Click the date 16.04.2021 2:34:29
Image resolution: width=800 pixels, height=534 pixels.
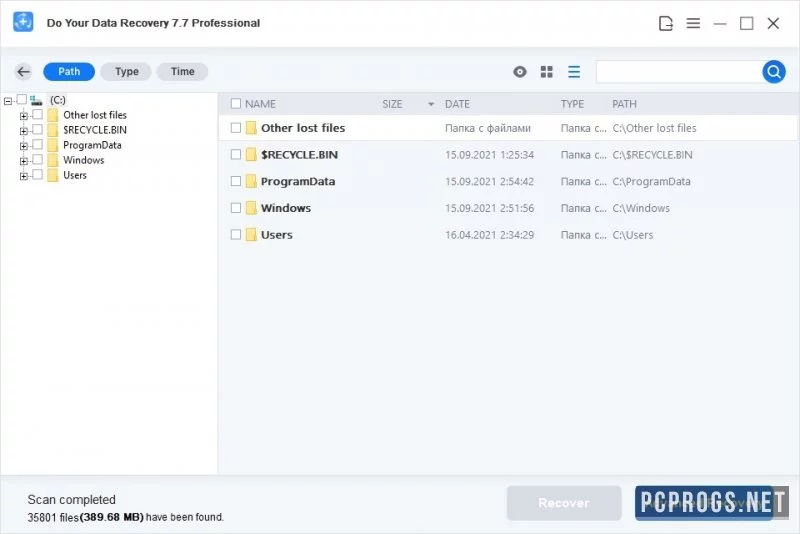pyautogui.click(x=489, y=235)
